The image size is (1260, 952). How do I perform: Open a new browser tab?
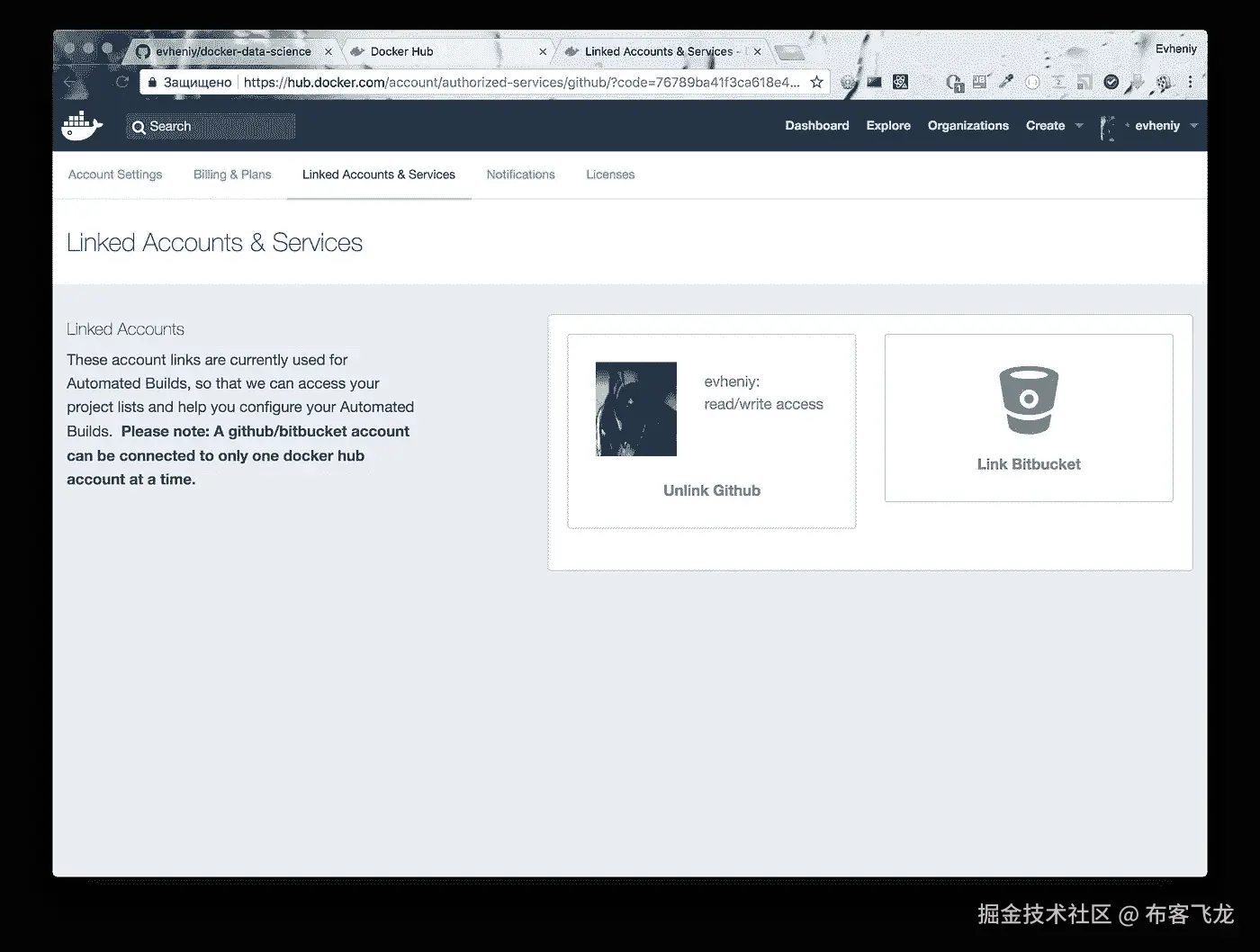pyautogui.click(x=789, y=52)
